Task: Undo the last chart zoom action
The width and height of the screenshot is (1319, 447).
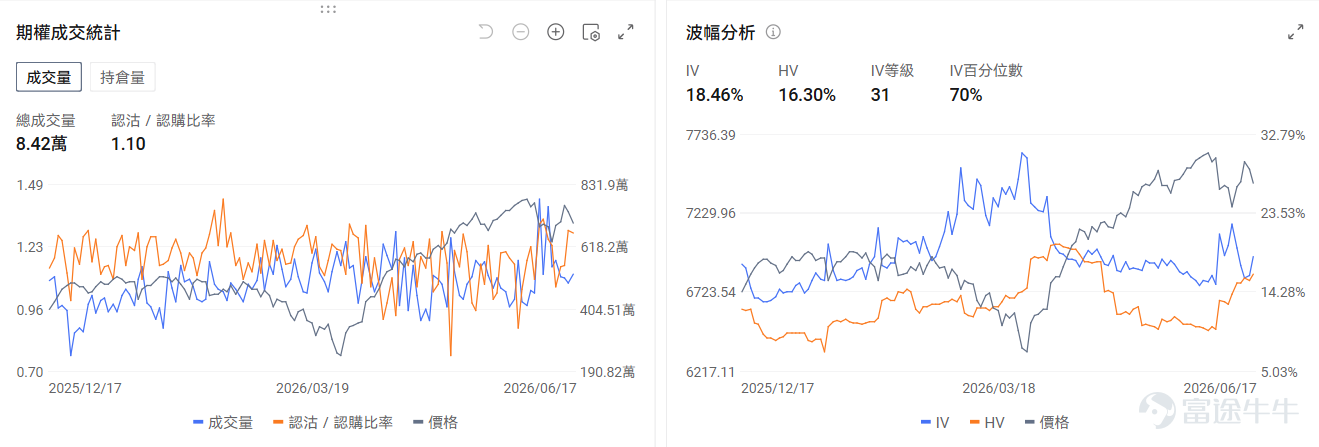Action: click(x=486, y=32)
